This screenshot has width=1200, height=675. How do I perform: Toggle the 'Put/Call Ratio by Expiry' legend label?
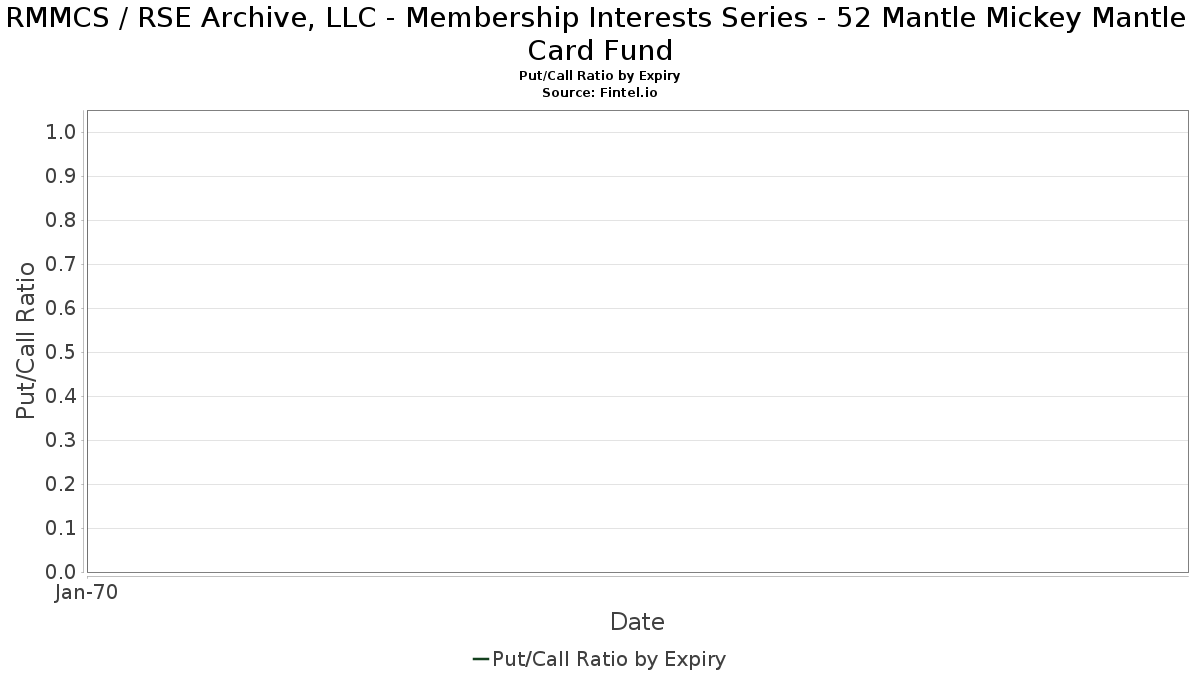click(609, 659)
